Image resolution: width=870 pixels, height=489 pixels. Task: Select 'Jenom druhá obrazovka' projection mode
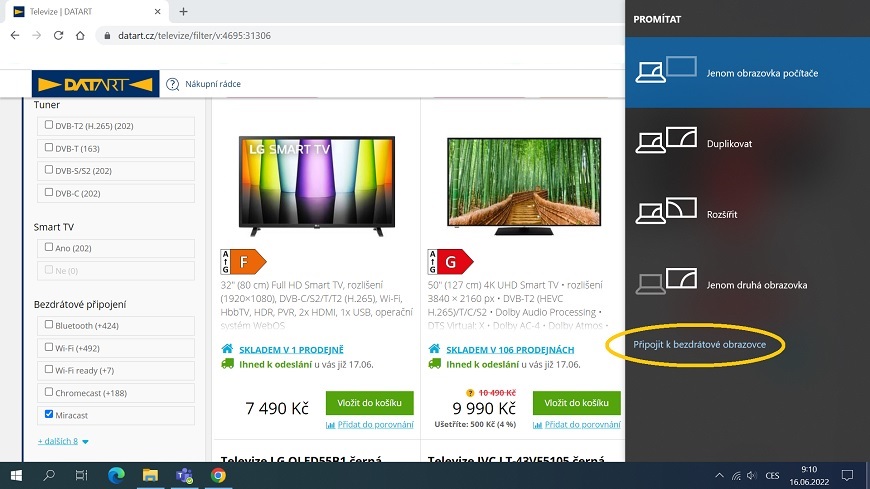[747, 285]
